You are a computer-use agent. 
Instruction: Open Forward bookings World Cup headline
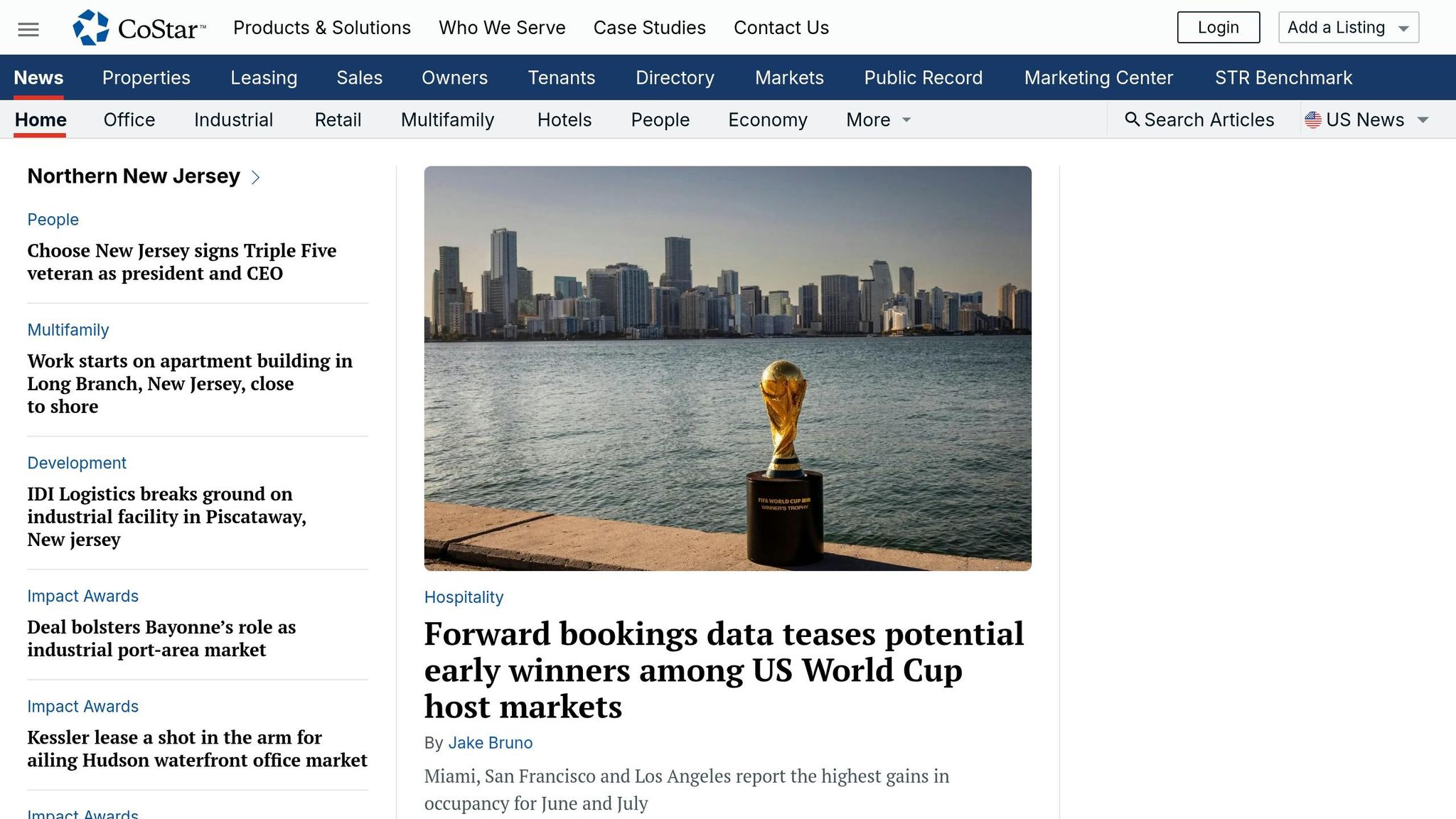click(724, 670)
